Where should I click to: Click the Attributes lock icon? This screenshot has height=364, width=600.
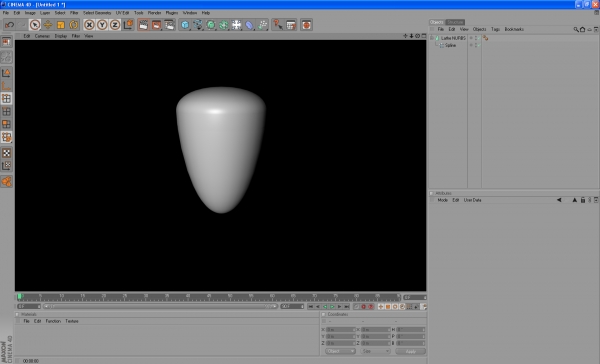(x=583, y=200)
